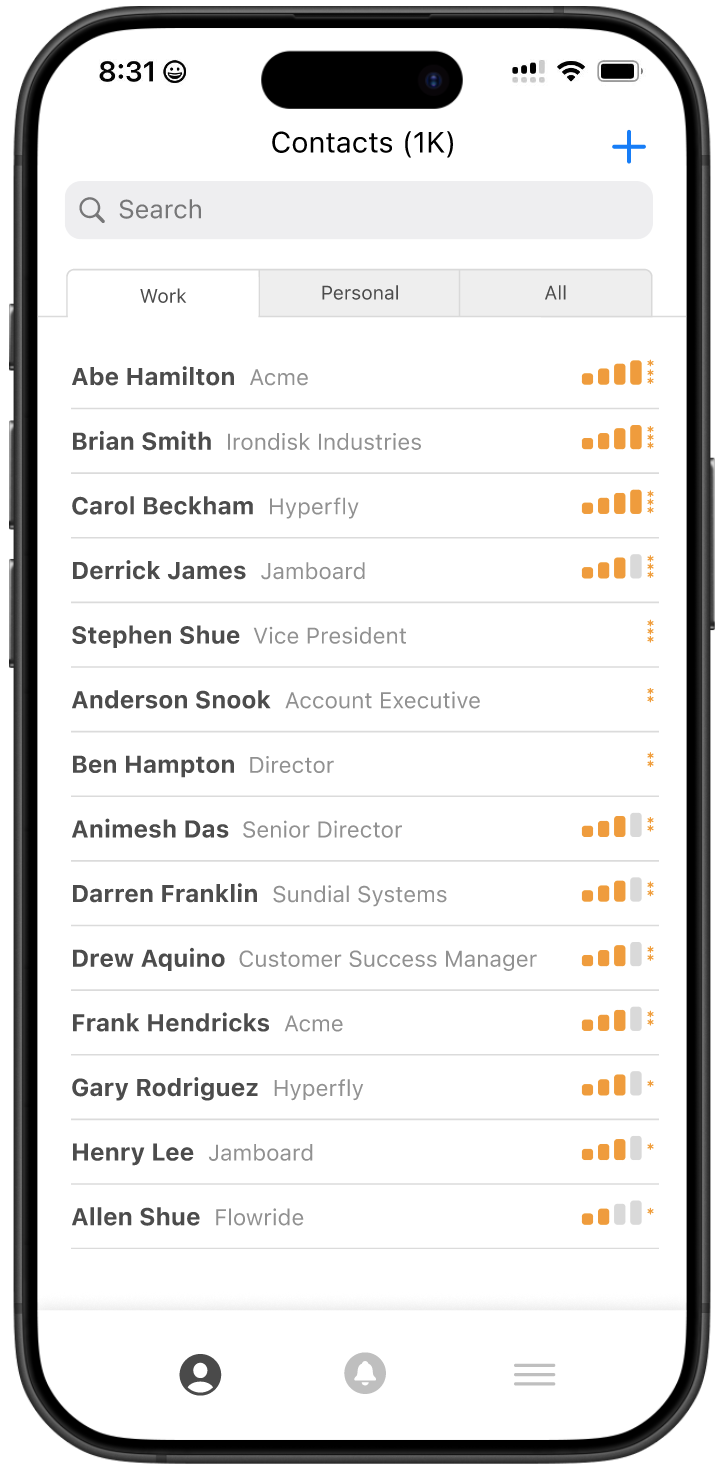
Task: Open the notifications bell icon
Action: 365,1373
